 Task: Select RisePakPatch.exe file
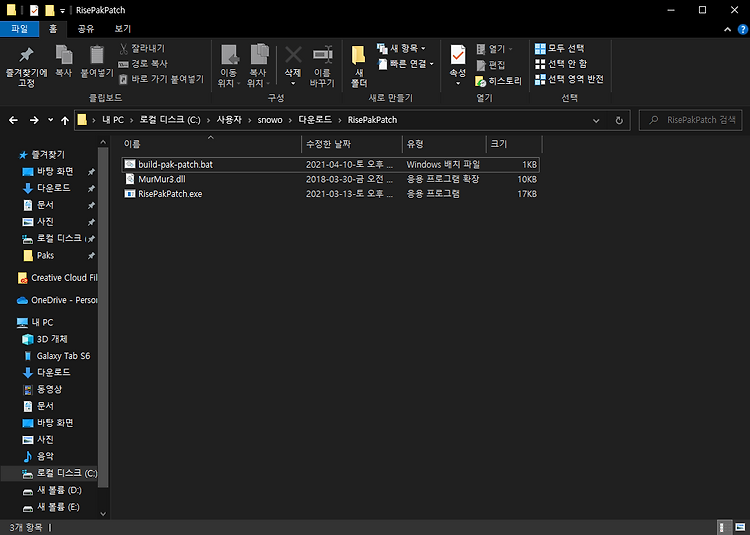coord(331,194)
